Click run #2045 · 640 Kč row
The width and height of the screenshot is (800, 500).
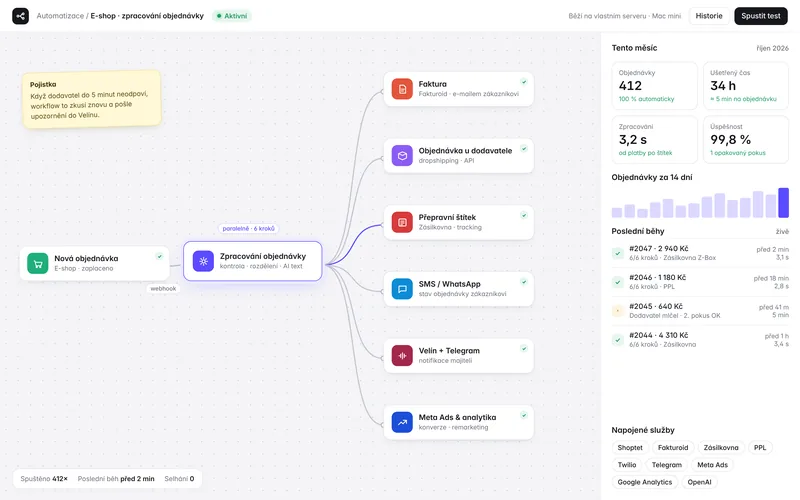700,311
